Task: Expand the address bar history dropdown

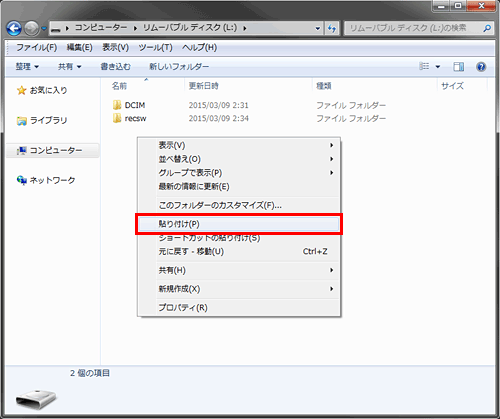Action: tap(318, 28)
